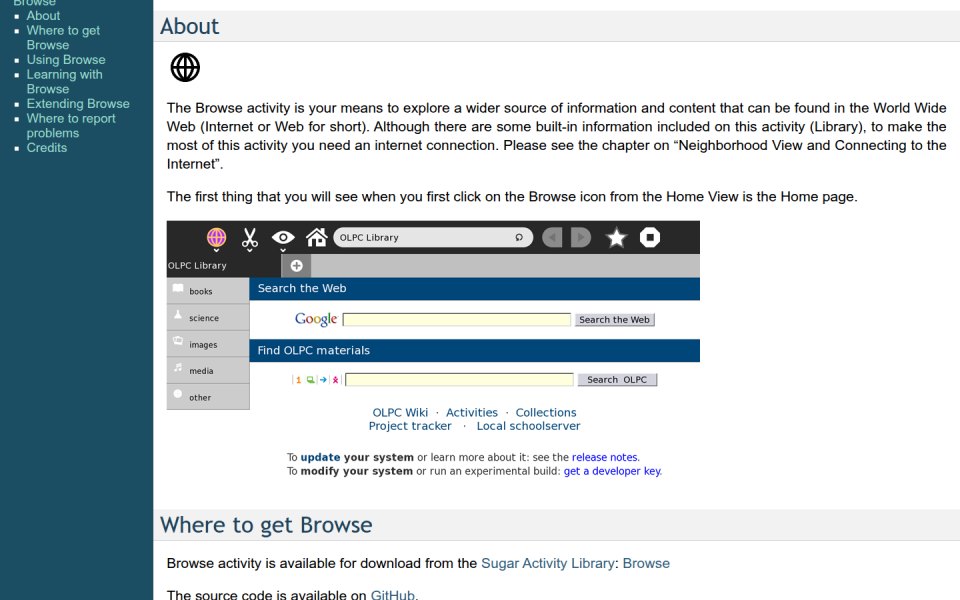Click the reload icon inside the address bar

tap(519, 238)
